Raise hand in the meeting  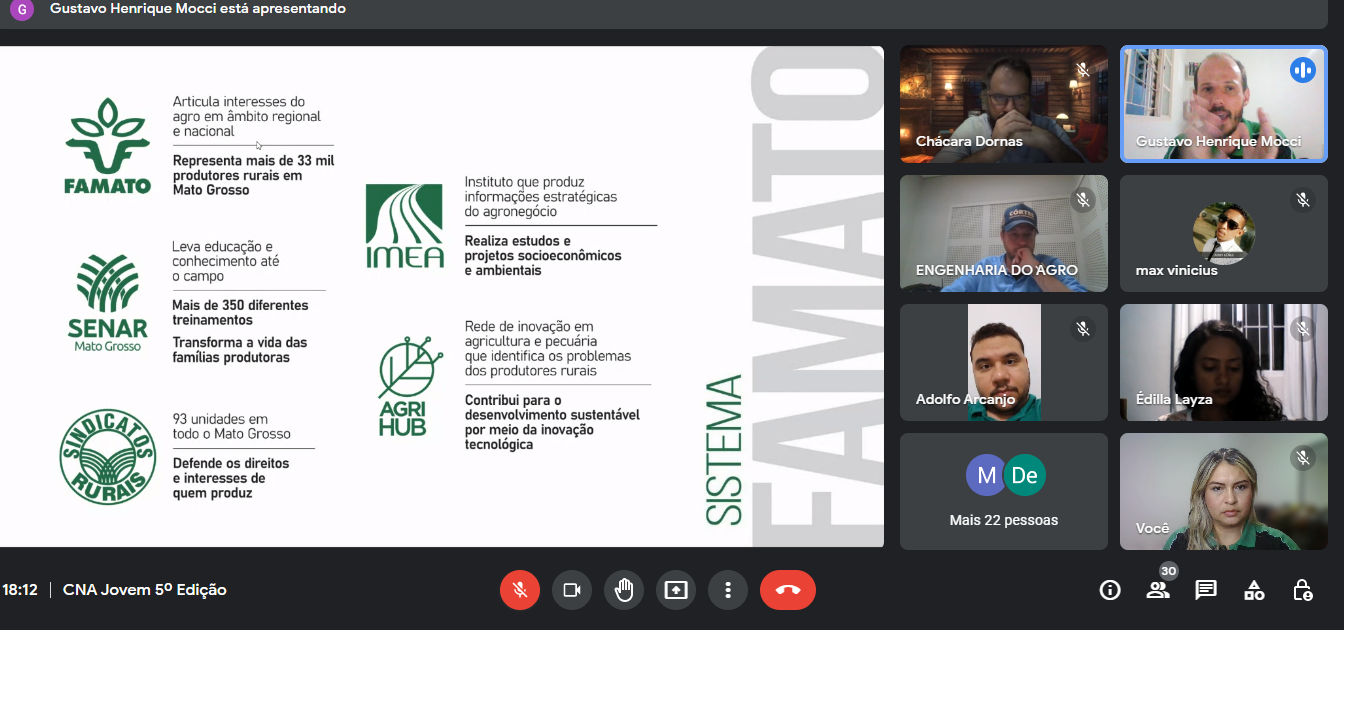[624, 590]
